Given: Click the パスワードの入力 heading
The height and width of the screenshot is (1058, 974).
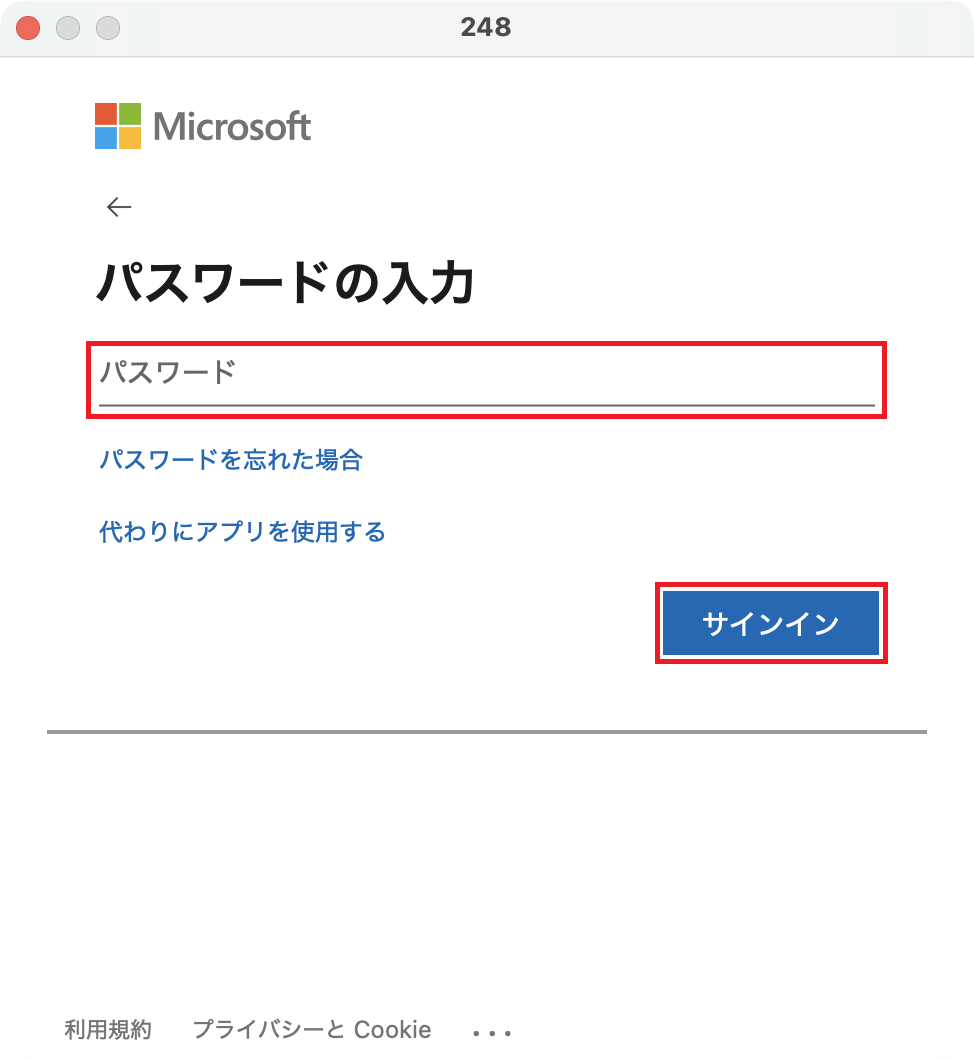Looking at the screenshot, I should tap(285, 284).
